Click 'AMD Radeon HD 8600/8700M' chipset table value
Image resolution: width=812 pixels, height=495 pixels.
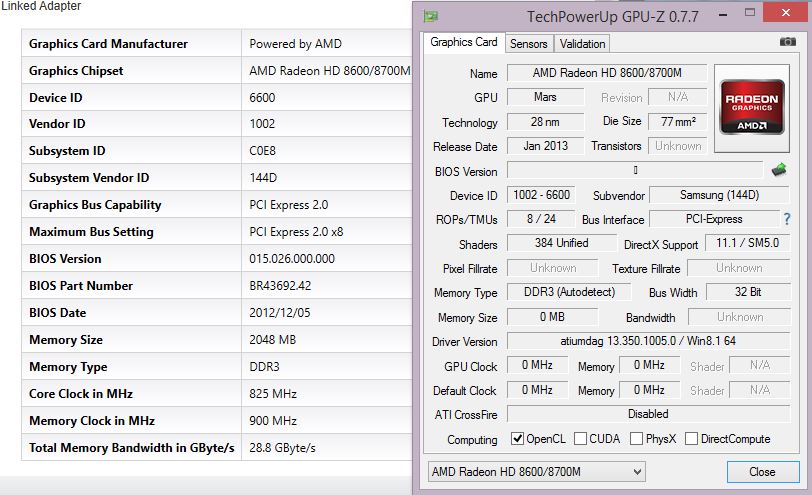point(330,71)
